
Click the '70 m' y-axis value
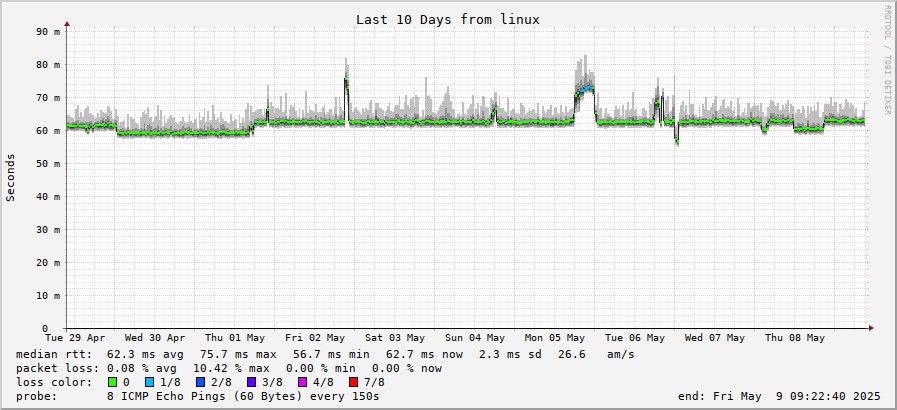pos(49,98)
